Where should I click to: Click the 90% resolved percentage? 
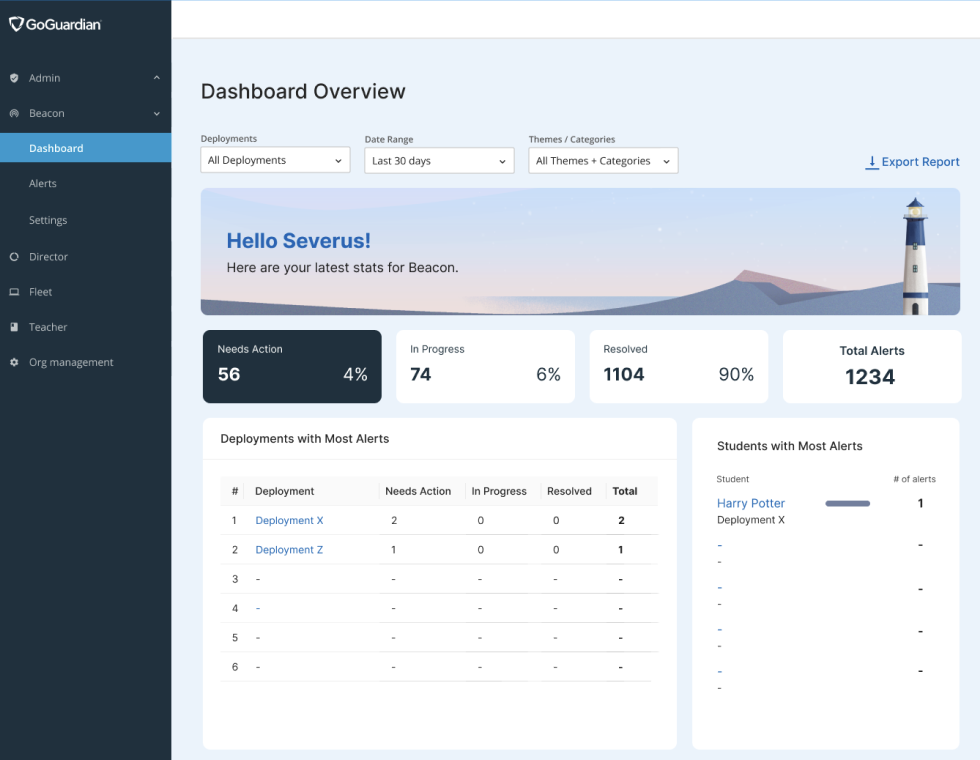click(x=736, y=374)
